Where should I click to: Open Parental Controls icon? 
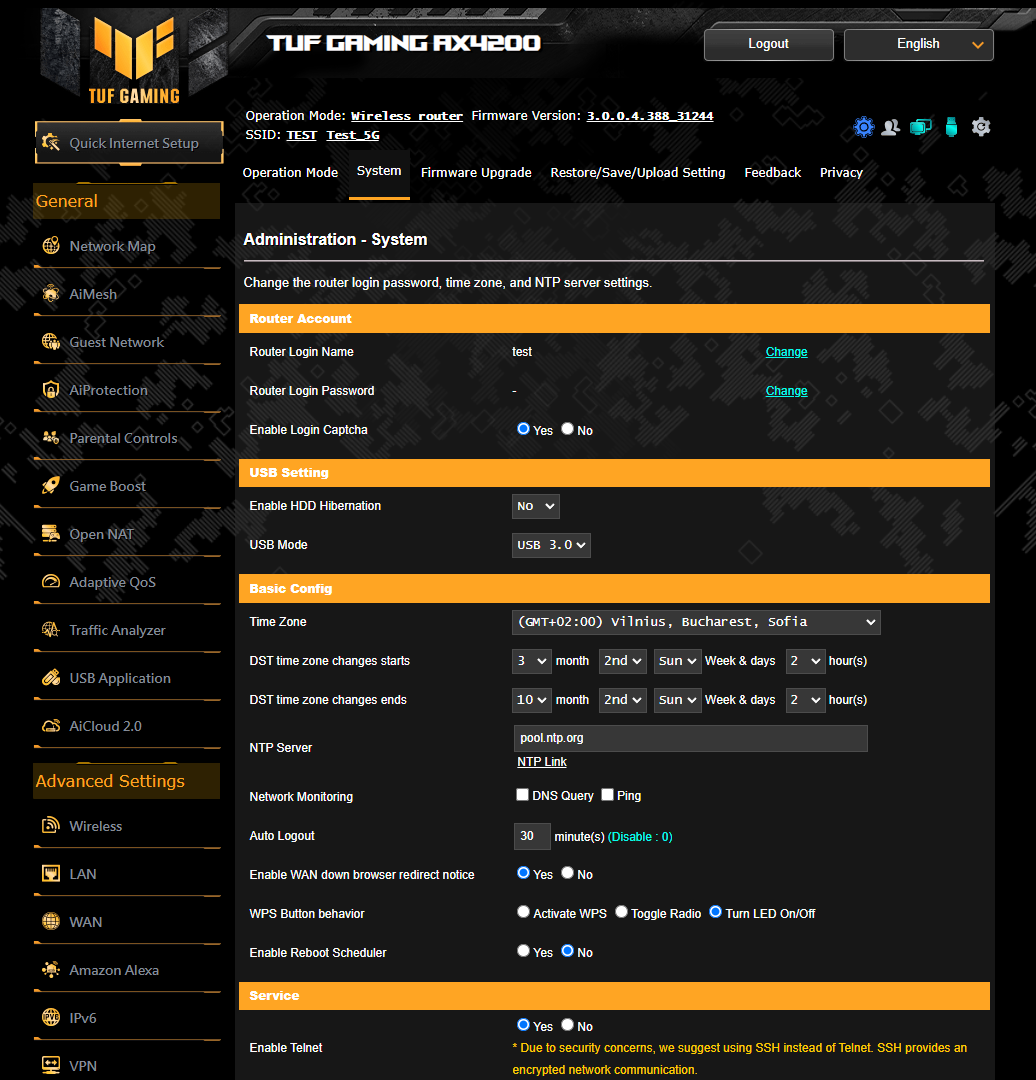51,438
